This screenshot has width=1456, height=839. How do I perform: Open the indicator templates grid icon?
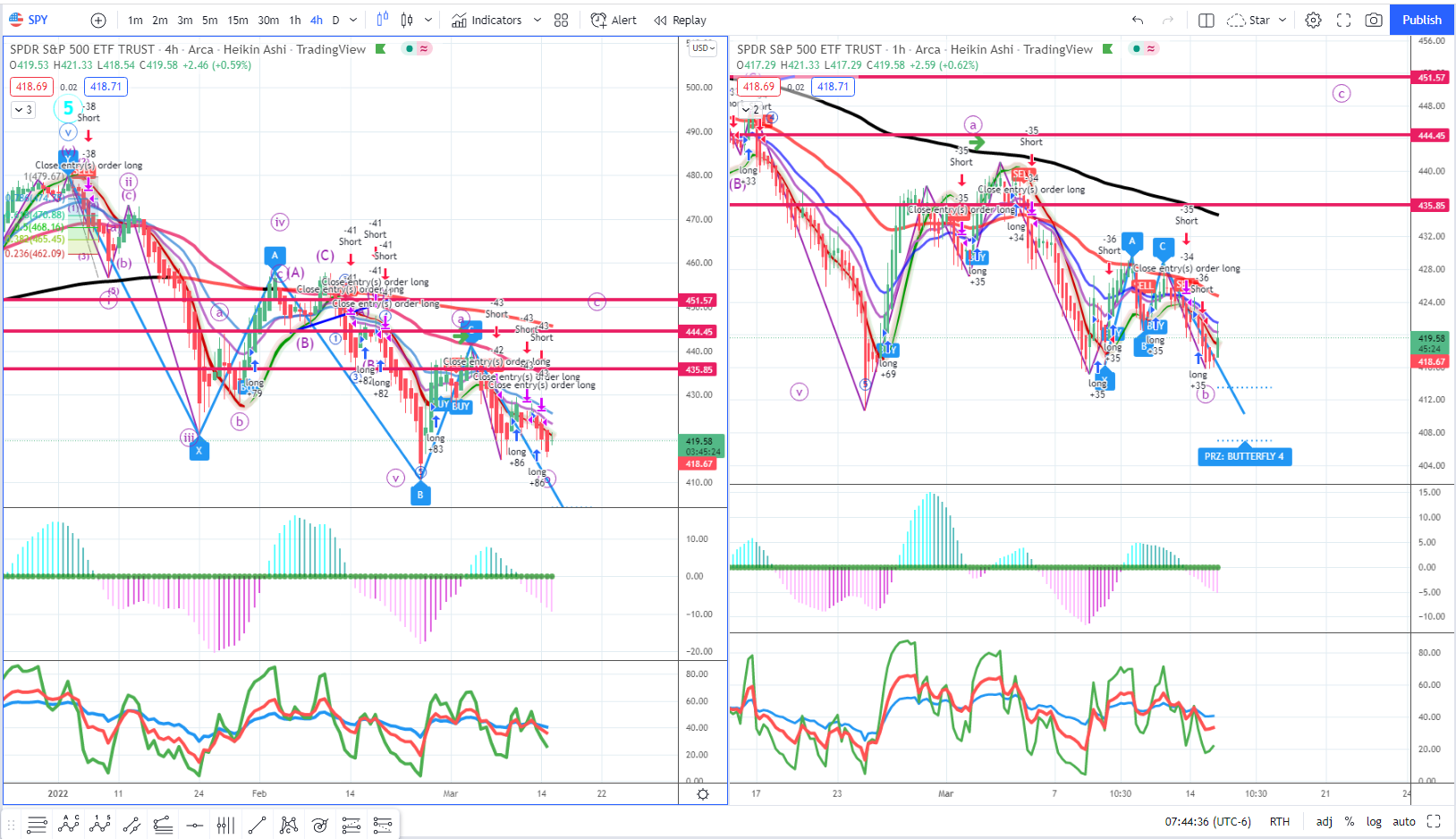coord(561,20)
